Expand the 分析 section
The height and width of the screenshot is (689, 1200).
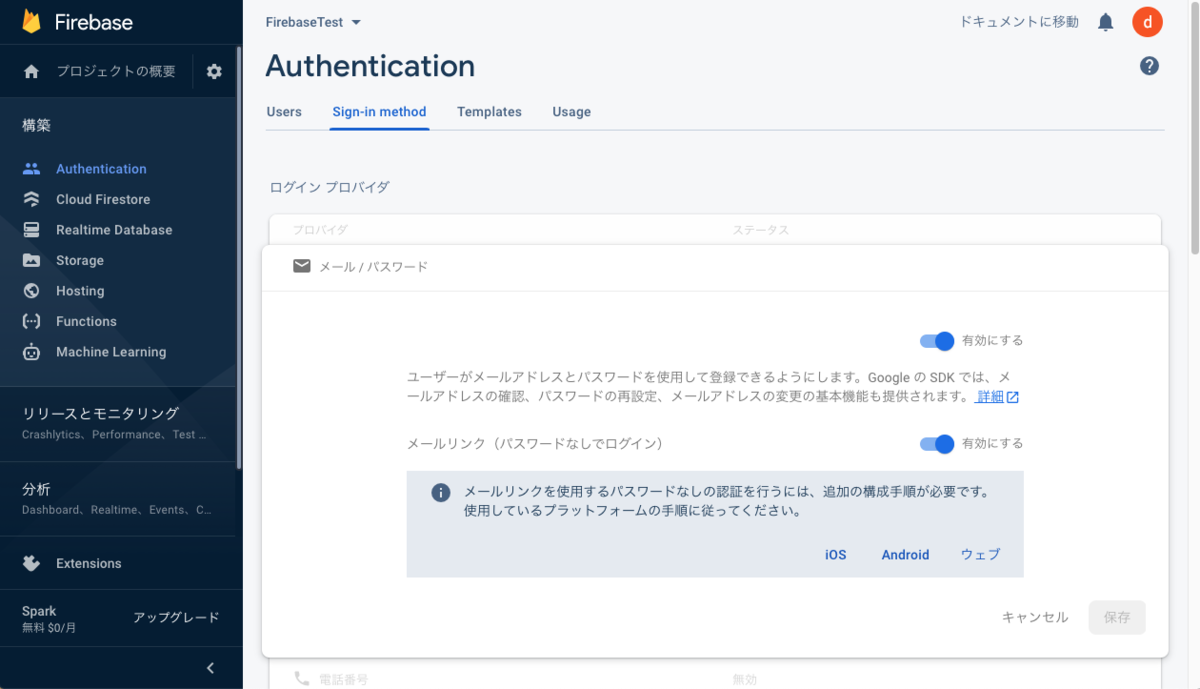pyautogui.click(x=120, y=498)
